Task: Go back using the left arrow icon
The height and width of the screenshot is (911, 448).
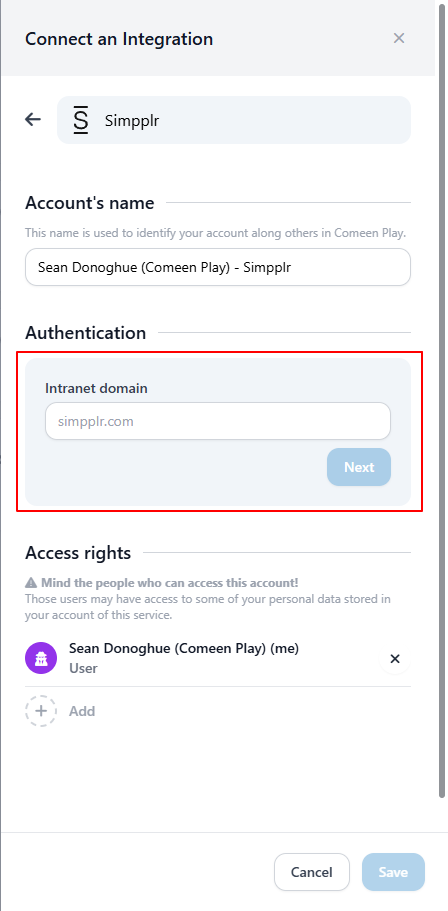Action: coord(33,120)
